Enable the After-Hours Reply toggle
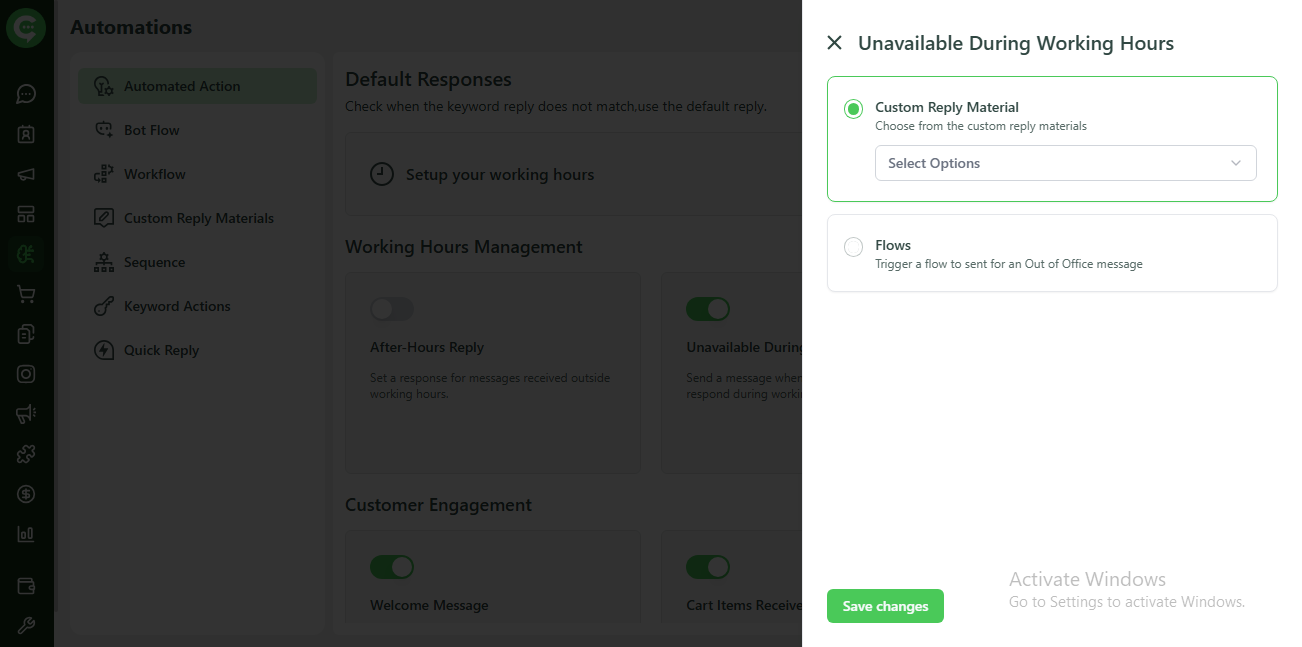The image size is (1302, 647). [391, 309]
